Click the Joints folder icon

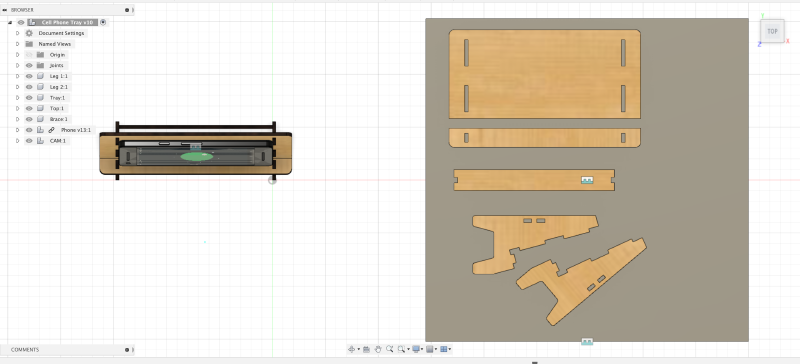[x=40, y=65]
